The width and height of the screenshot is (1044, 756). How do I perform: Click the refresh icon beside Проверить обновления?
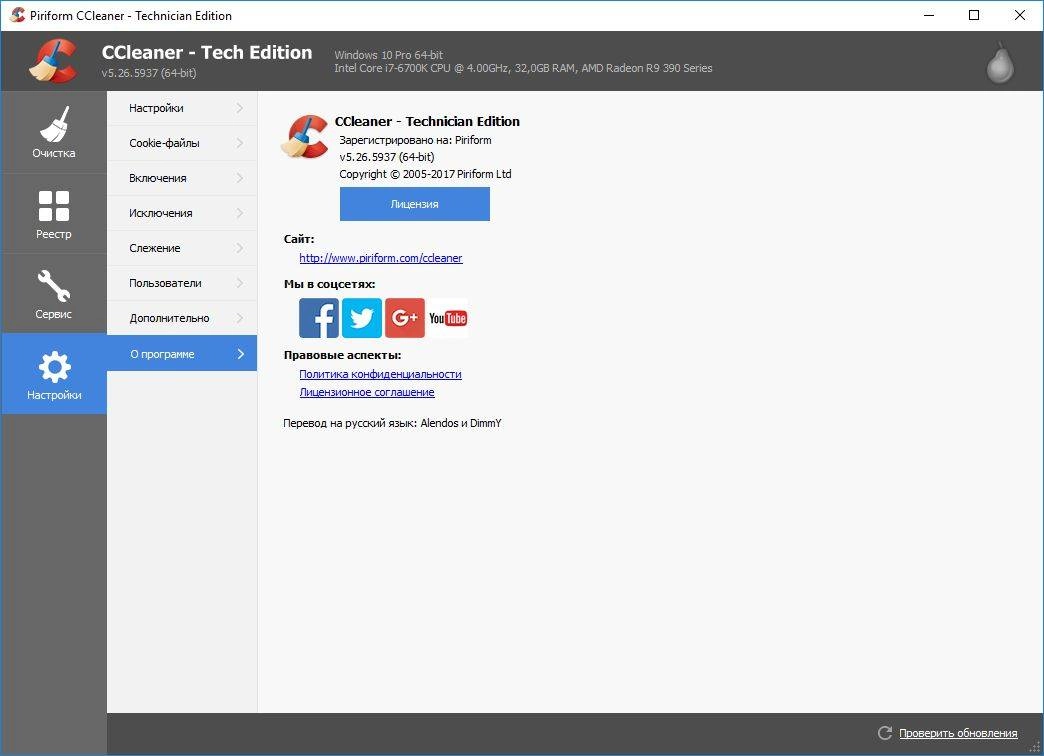coord(885,733)
